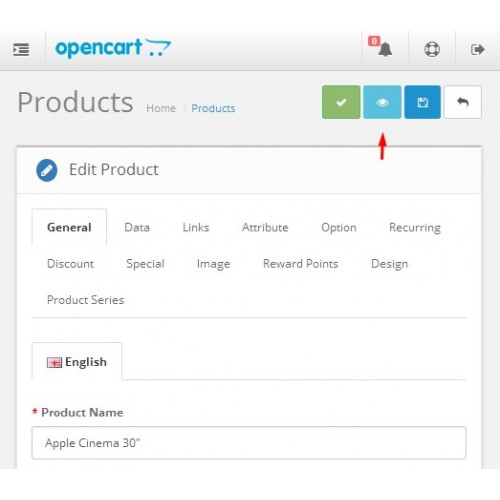Follow the Home breadcrumb link

point(161,108)
